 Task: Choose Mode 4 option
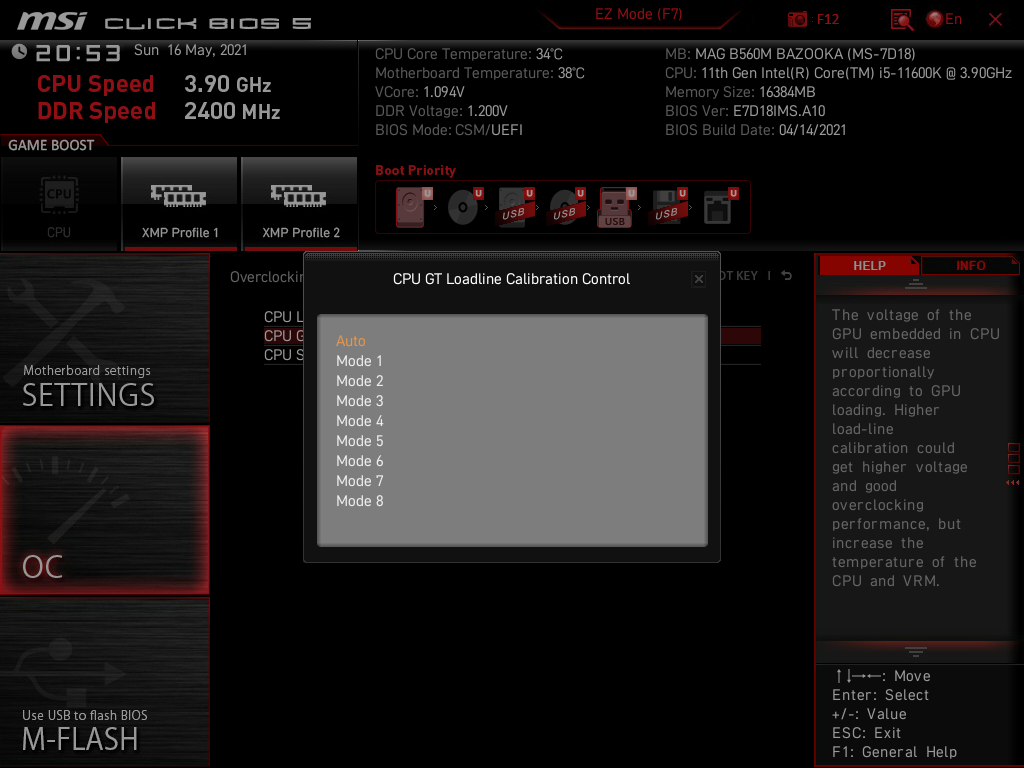coord(359,421)
